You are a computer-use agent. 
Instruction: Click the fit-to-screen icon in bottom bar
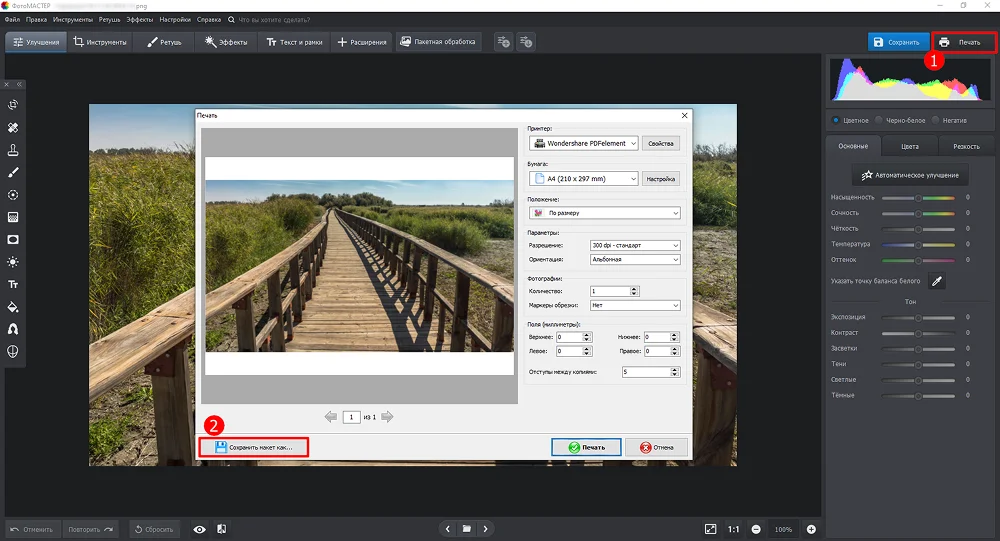click(x=710, y=529)
